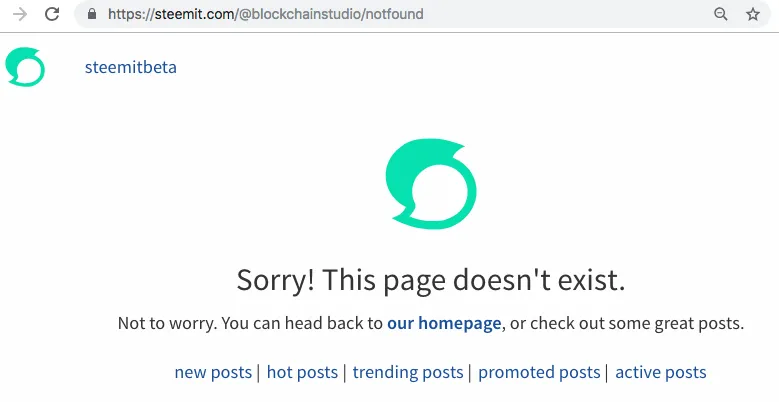This screenshot has width=779, height=402.
Task: Click the small Steemit logo in header
Action: tap(25, 67)
